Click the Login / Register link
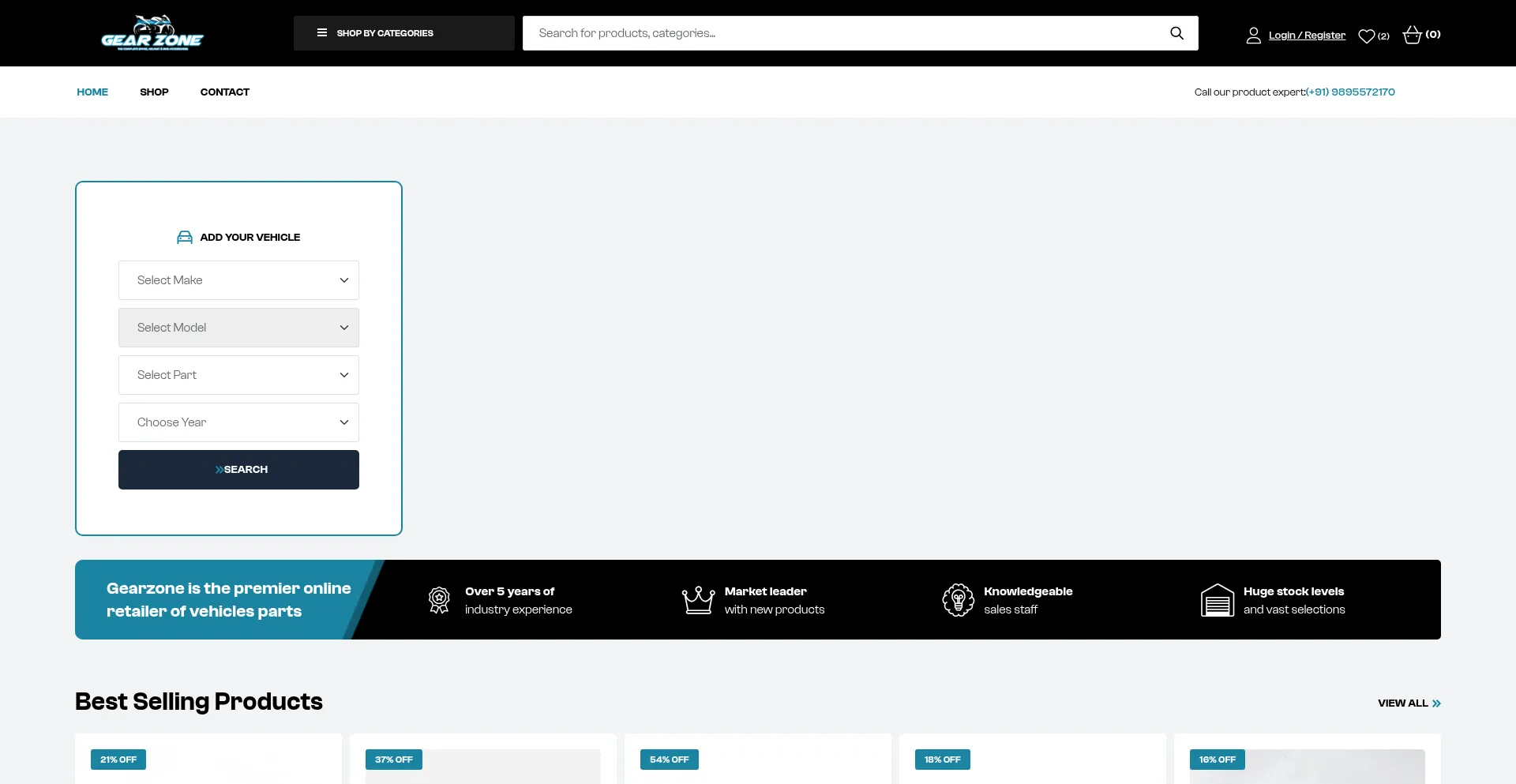This screenshot has width=1516, height=784. pos(1307,36)
